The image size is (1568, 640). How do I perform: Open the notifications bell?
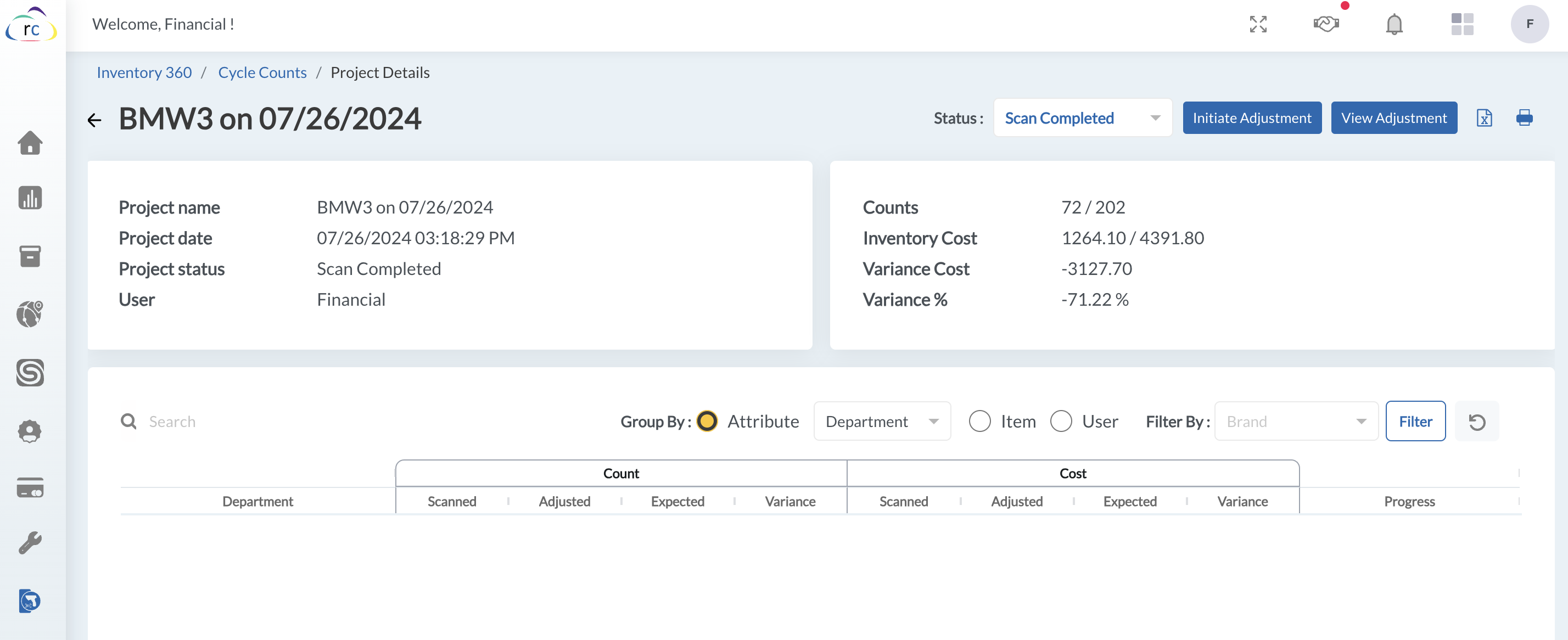tap(1394, 24)
